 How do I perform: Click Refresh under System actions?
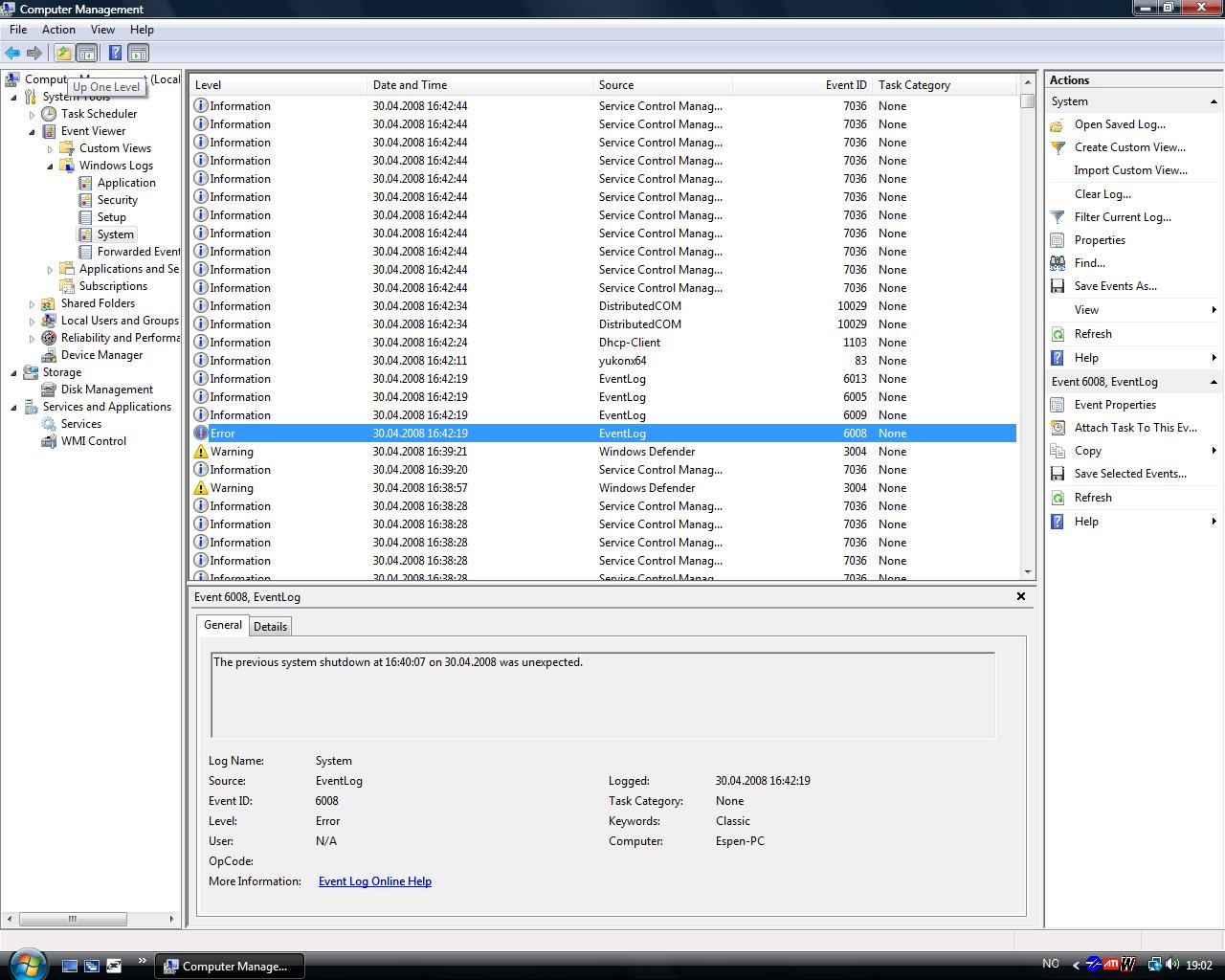click(x=1093, y=334)
